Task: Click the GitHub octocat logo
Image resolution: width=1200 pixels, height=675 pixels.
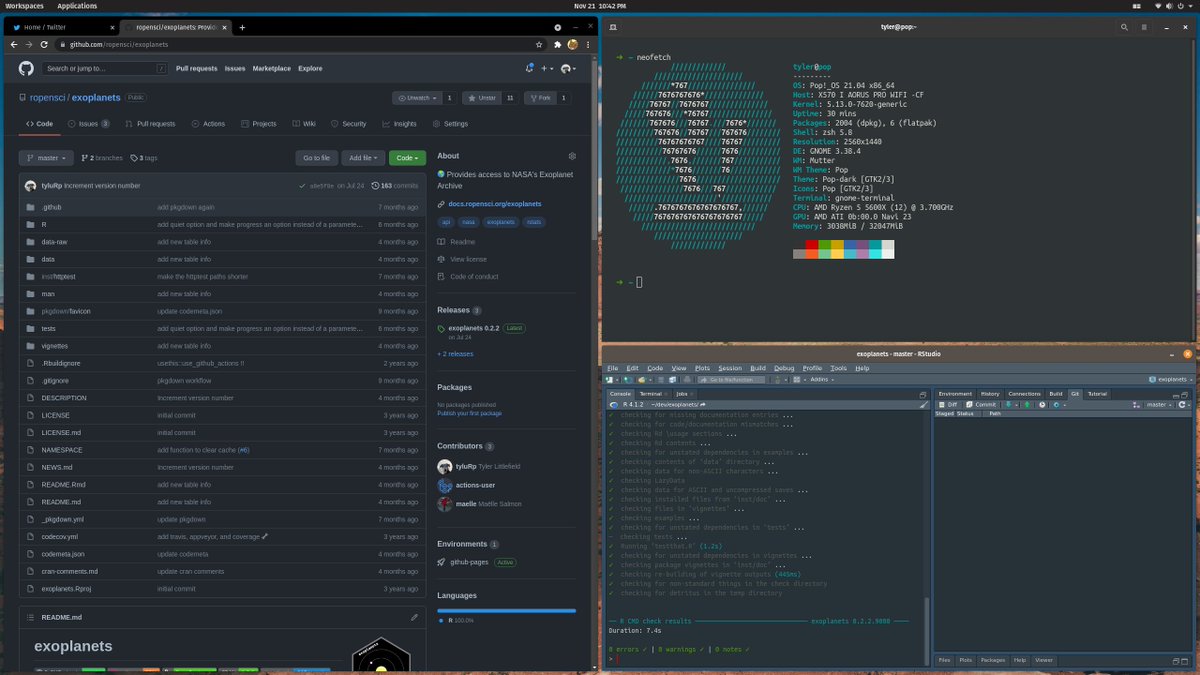Action: (26, 68)
